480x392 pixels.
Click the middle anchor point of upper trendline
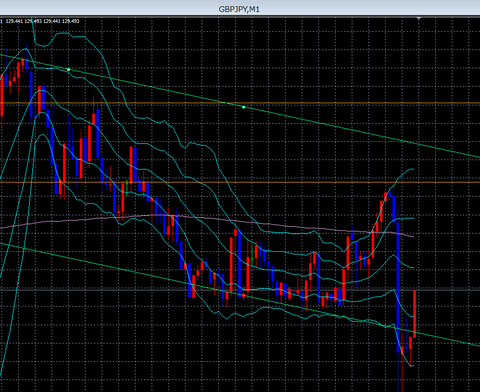[x=244, y=107]
